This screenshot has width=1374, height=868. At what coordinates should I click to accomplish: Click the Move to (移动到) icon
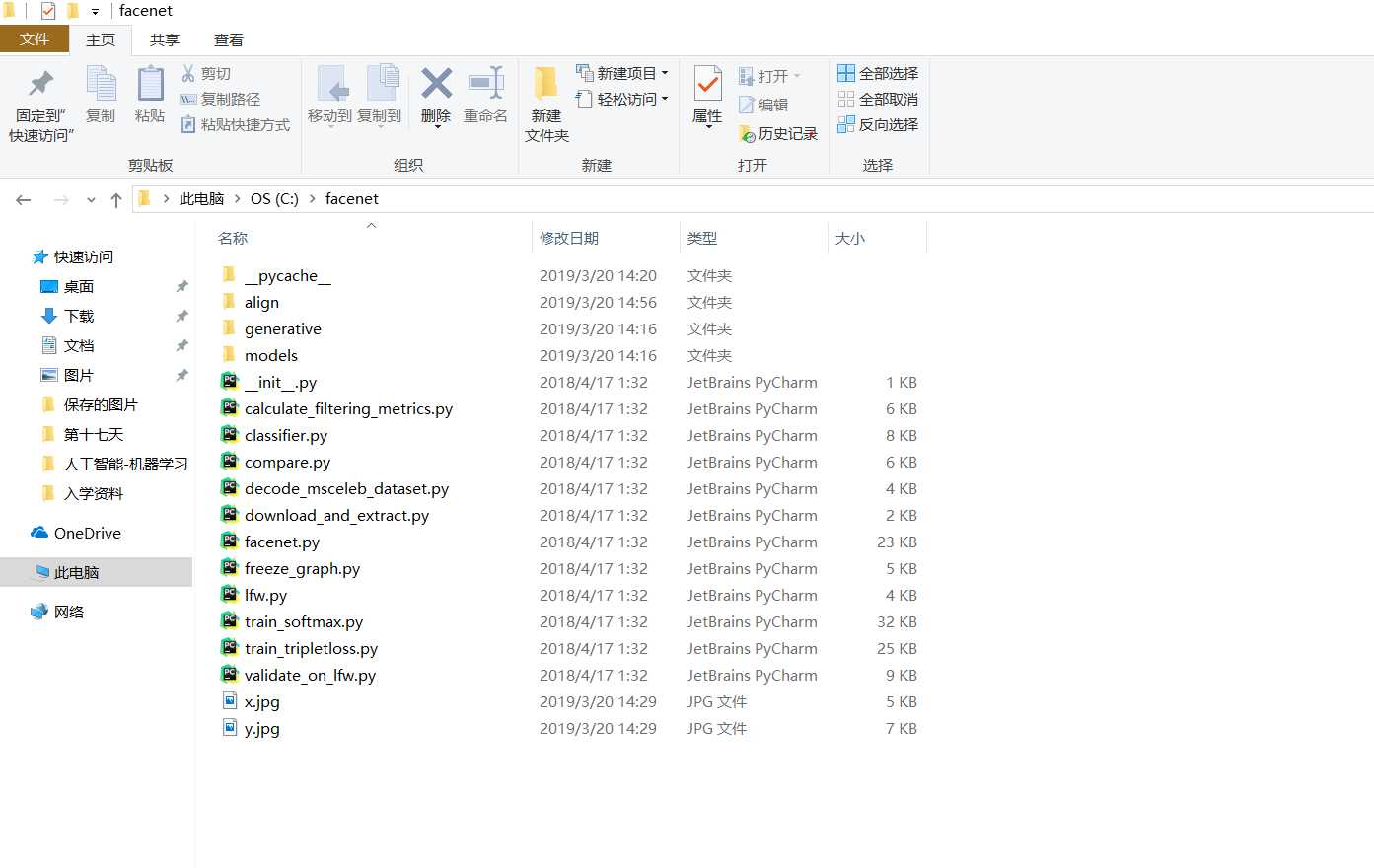coord(331,84)
